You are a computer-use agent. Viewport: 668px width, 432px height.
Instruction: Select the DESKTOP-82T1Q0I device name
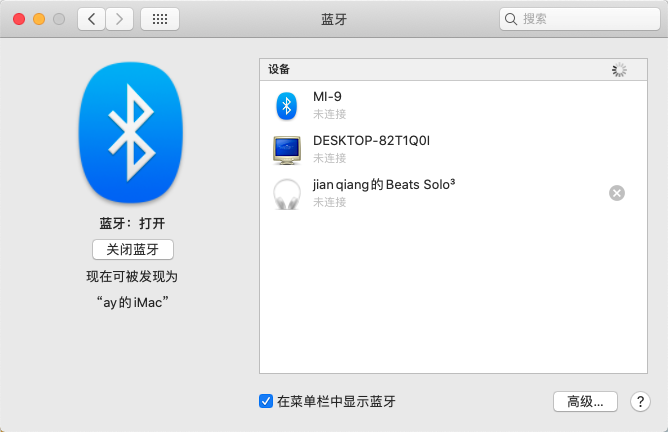[371, 141]
